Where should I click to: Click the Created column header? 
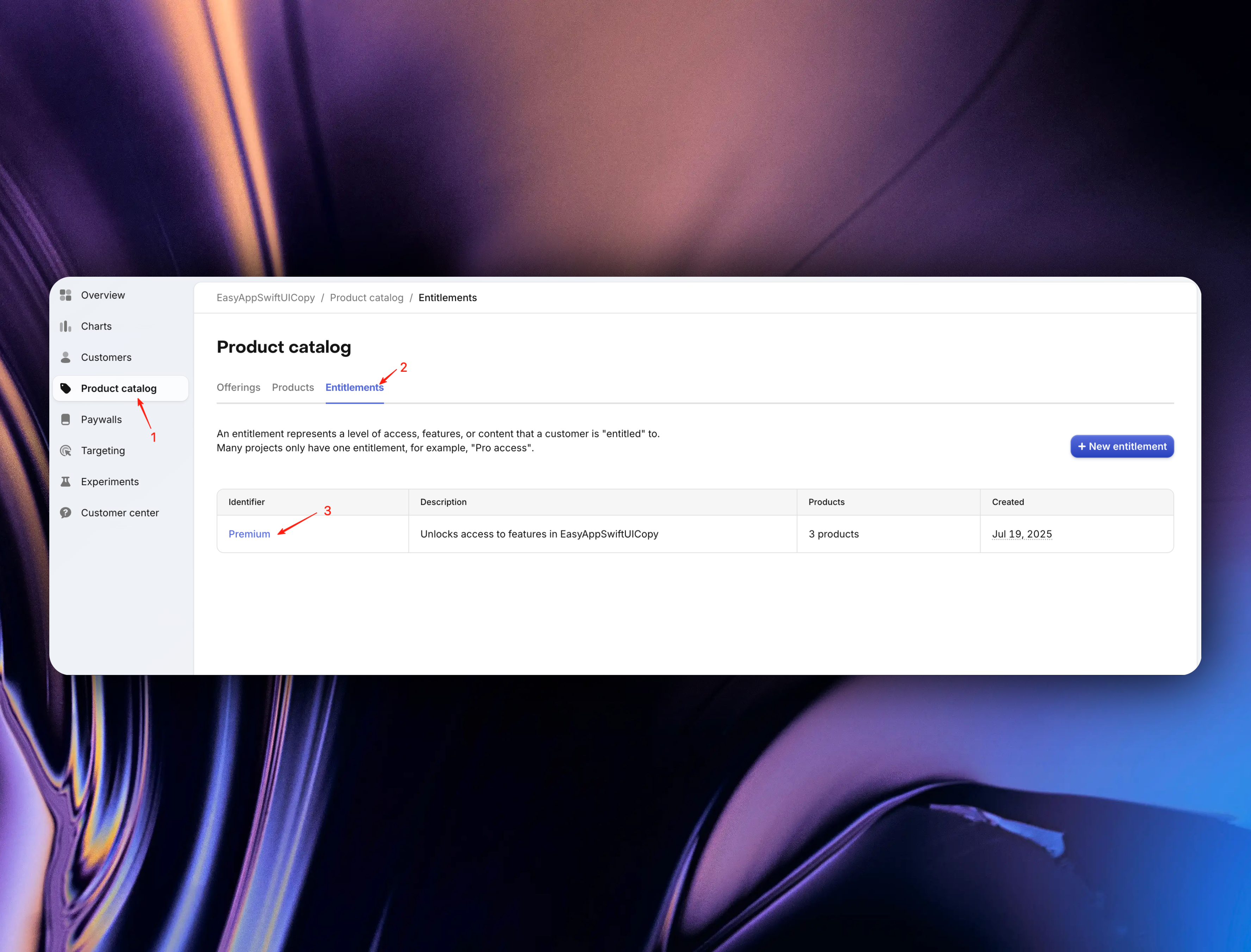point(1008,502)
